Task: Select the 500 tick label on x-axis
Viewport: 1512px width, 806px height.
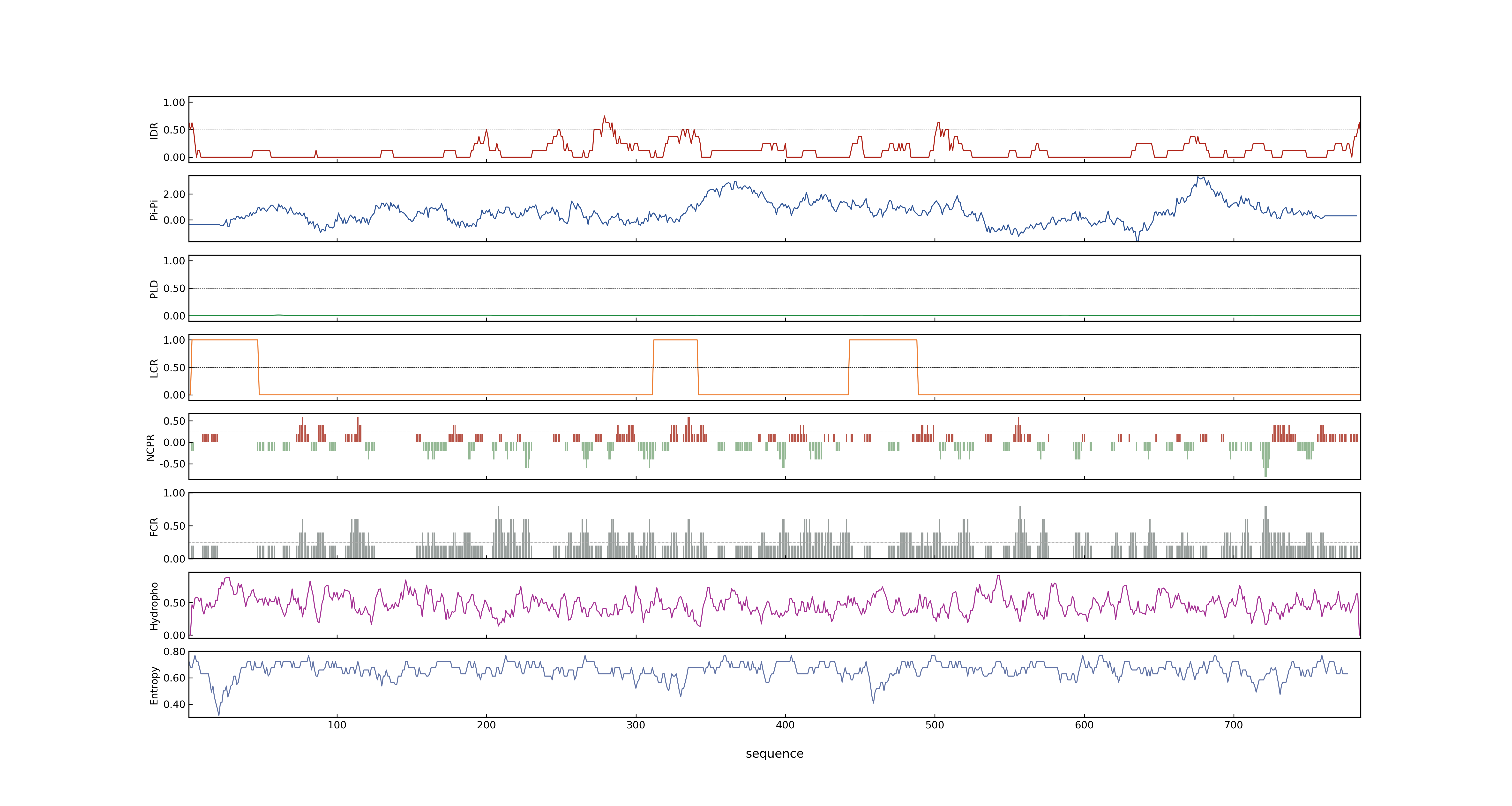Action: [x=935, y=725]
